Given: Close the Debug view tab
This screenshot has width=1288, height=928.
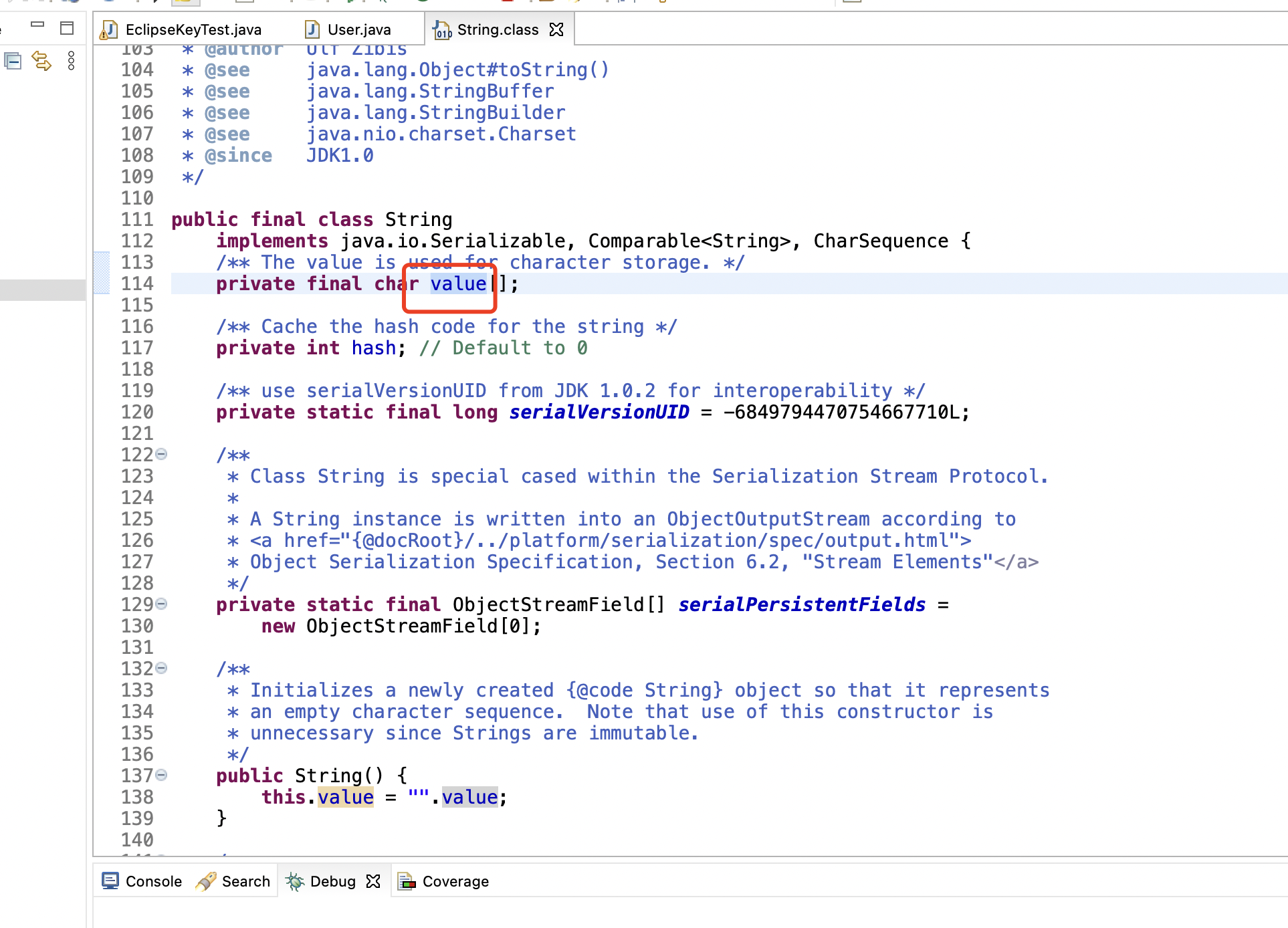Looking at the screenshot, I should tap(373, 881).
